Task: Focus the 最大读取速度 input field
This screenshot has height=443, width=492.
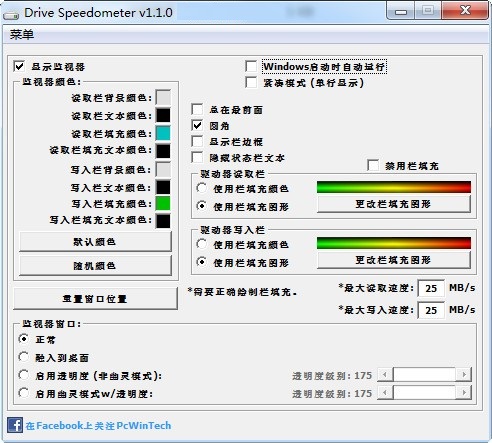Action: pyautogui.click(x=431, y=288)
